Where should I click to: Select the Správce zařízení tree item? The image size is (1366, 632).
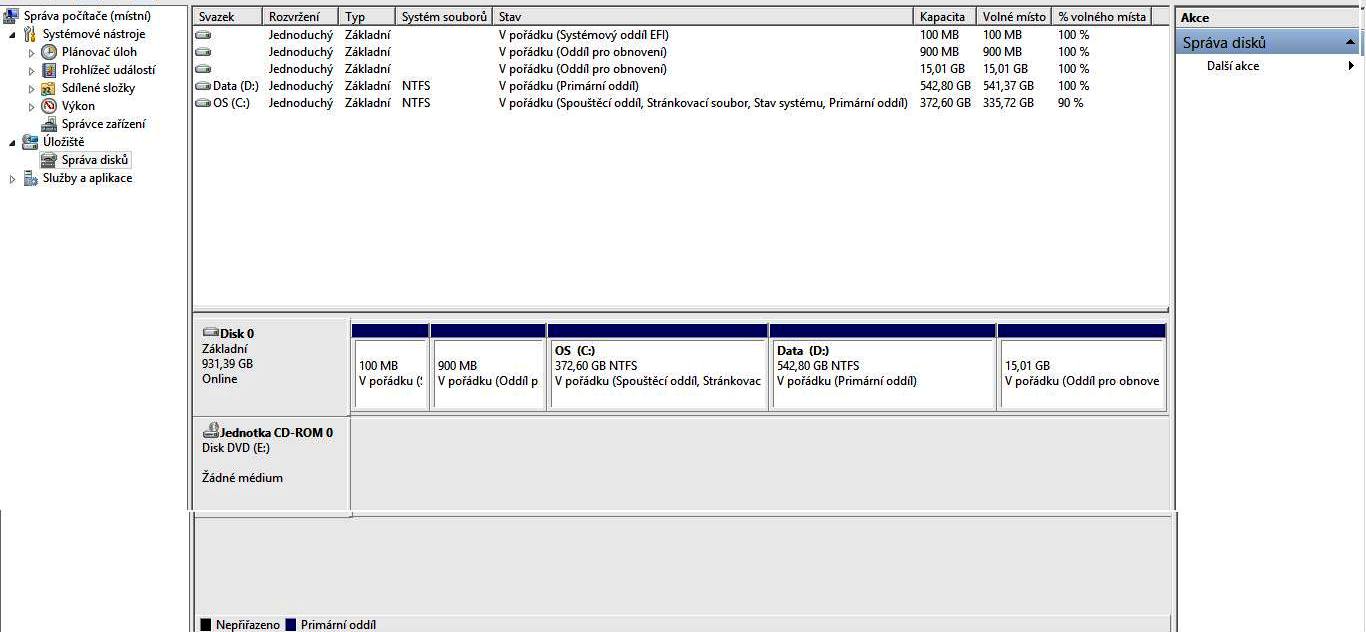[103, 124]
